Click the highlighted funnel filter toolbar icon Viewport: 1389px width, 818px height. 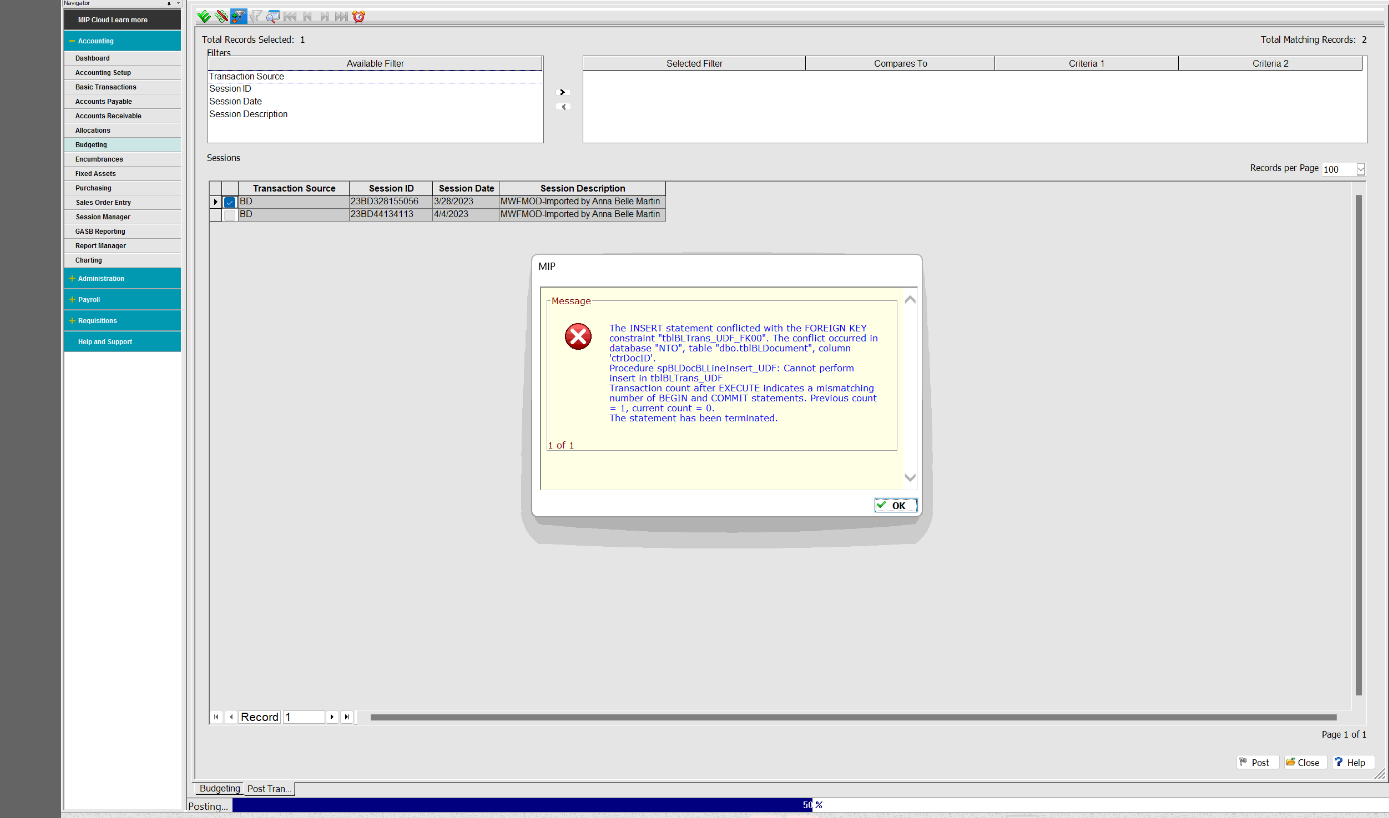[x=238, y=16]
